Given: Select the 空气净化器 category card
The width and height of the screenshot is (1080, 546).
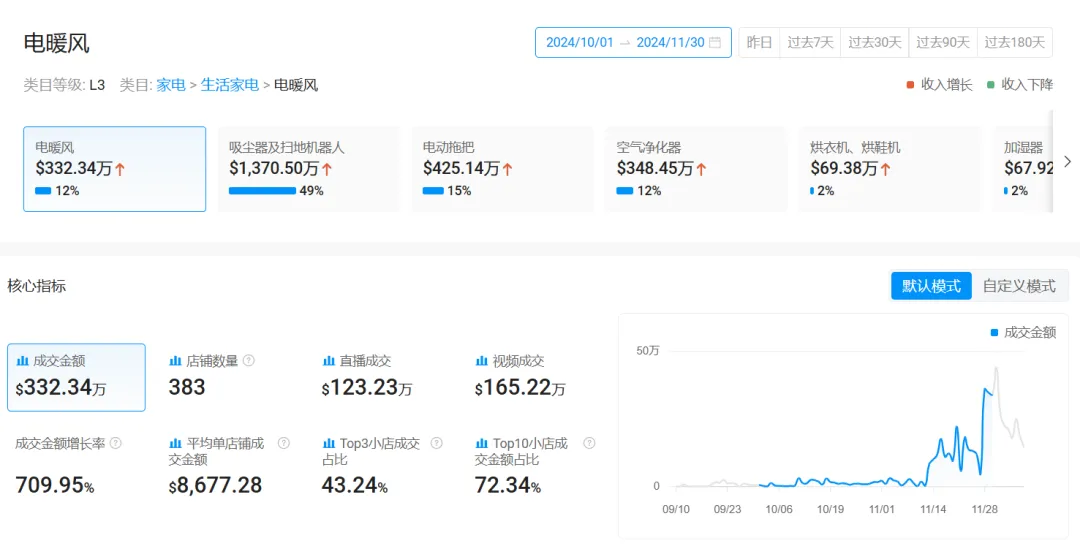Looking at the screenshot, I should click(696, 168).
